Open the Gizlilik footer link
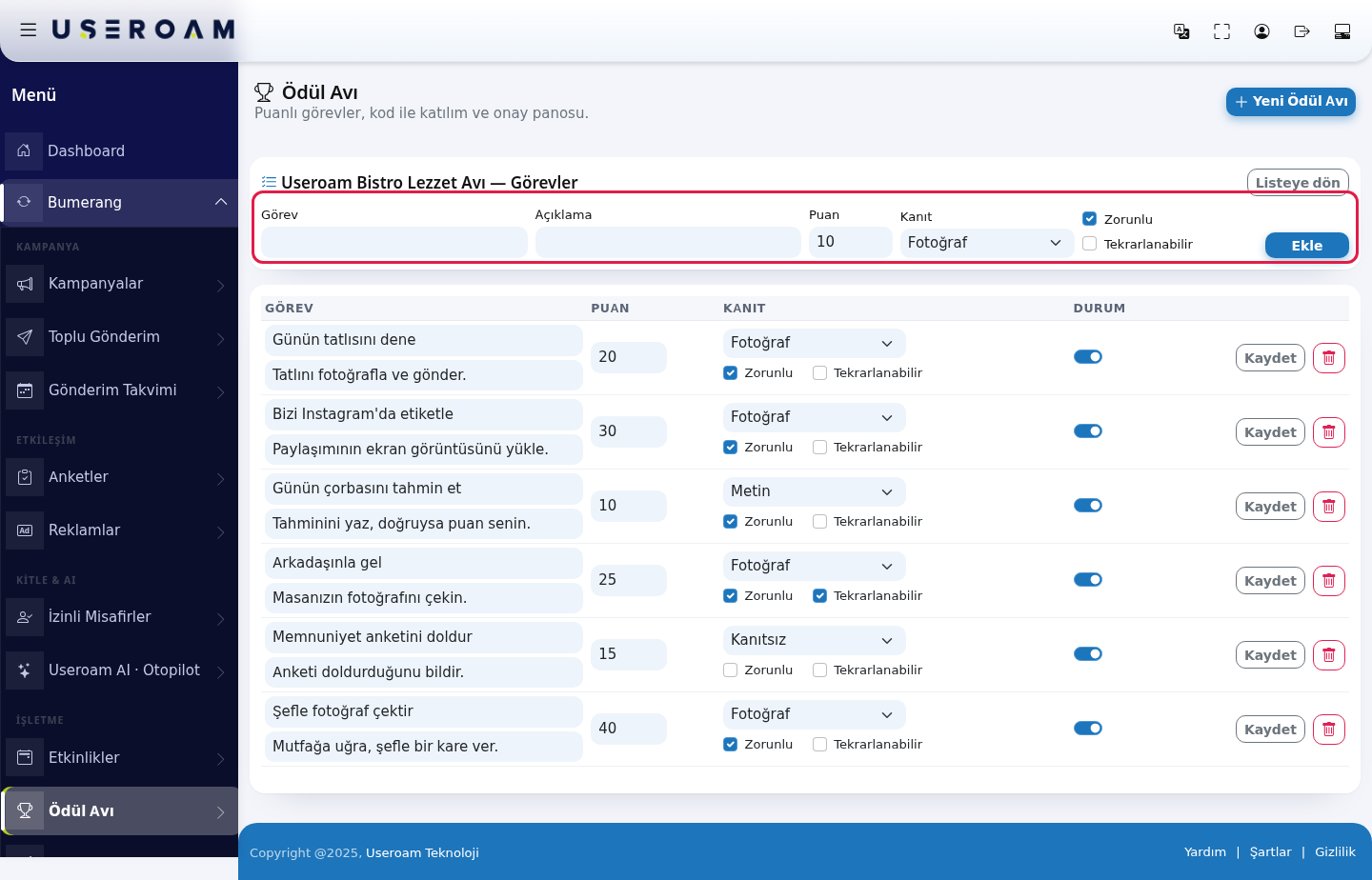The image size is (1372, 880). [x=1335, y=852]
